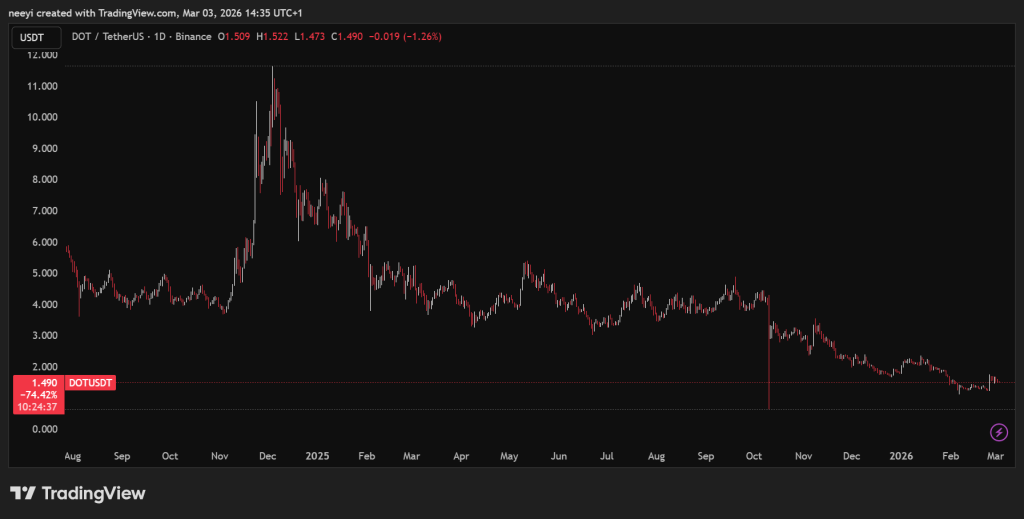This screenshot has height=519, width=1024.
Task: Click the -74.42% label on price axis
Action: click(37, 395)
